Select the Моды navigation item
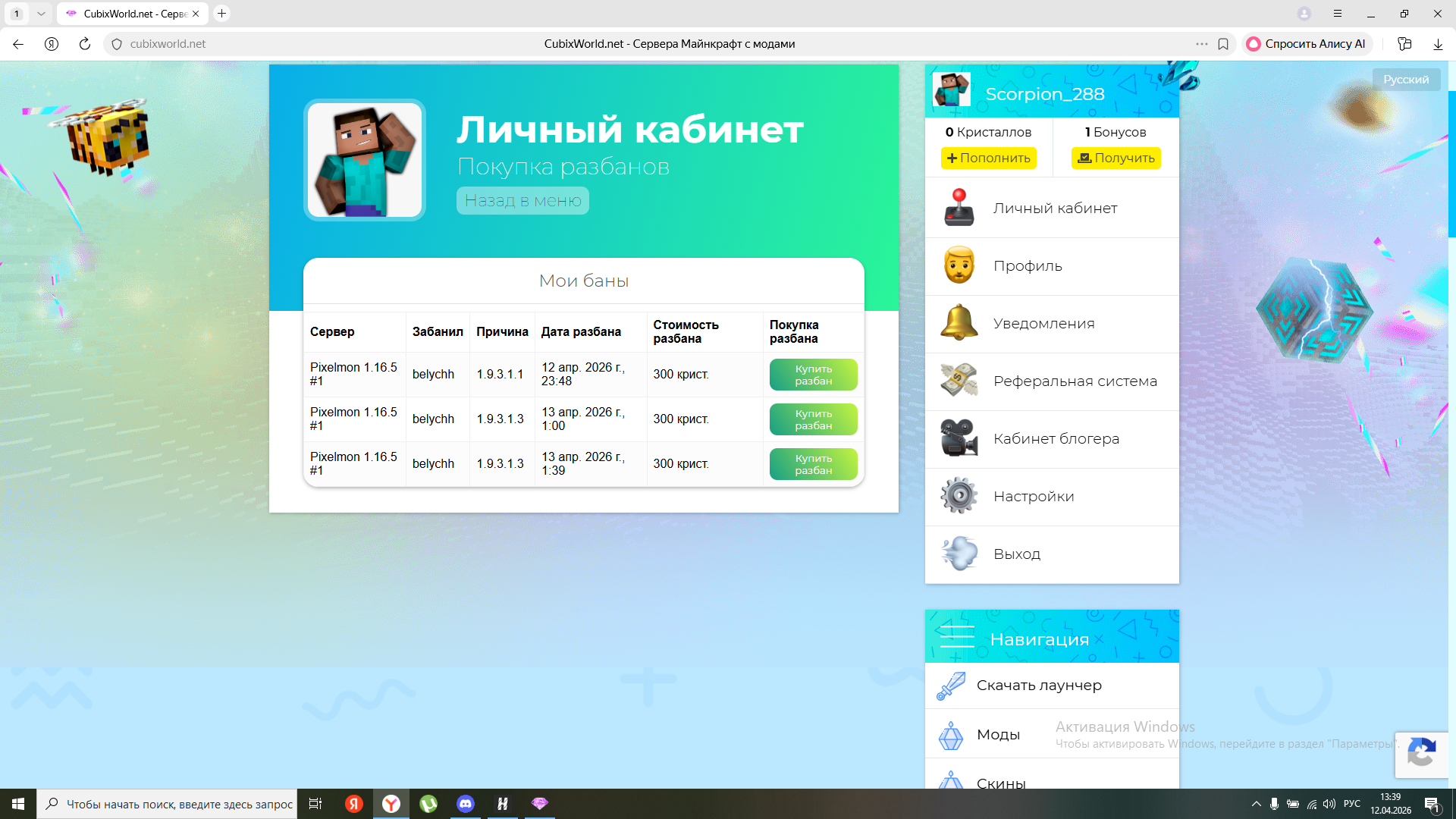The image size is (1456, 819). pos(998,734)
